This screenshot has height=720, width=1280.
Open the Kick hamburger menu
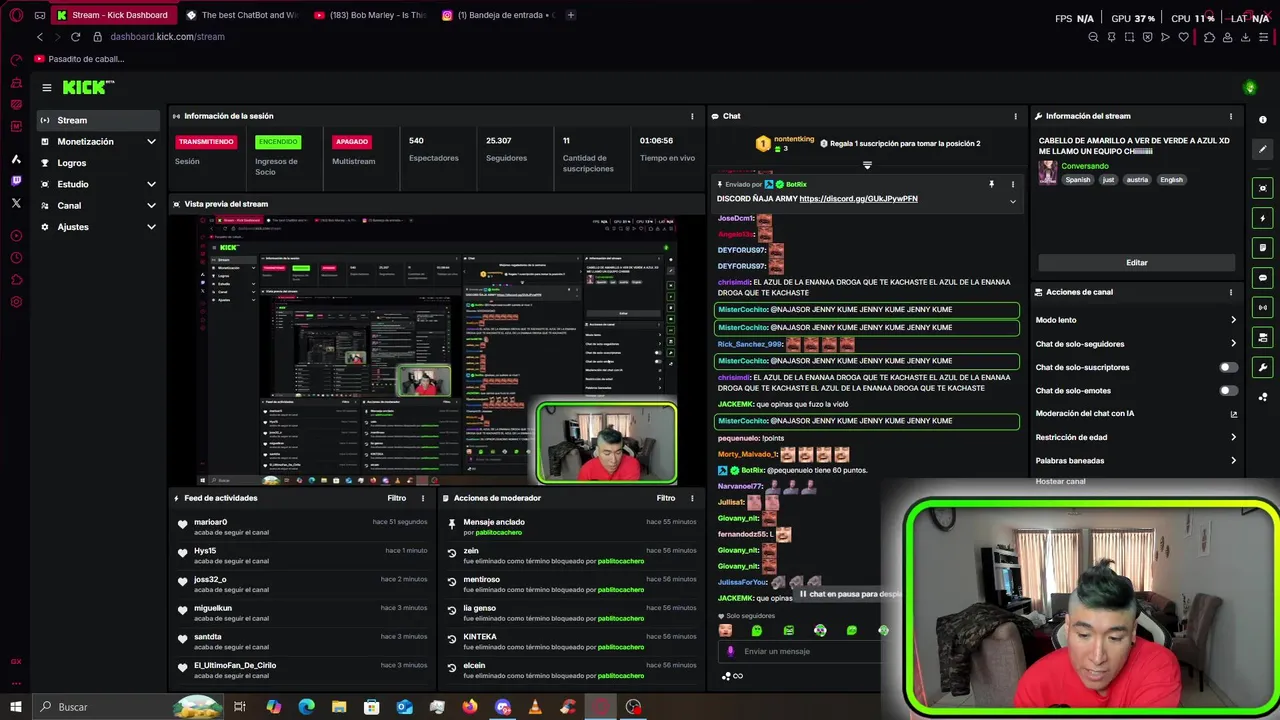coord(46,88)
